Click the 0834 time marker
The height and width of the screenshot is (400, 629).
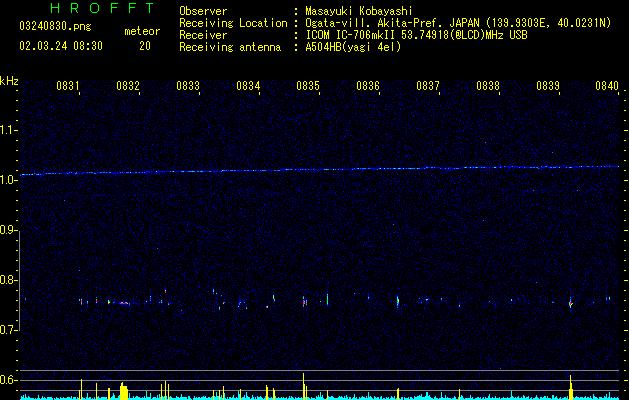pos(248,85)
